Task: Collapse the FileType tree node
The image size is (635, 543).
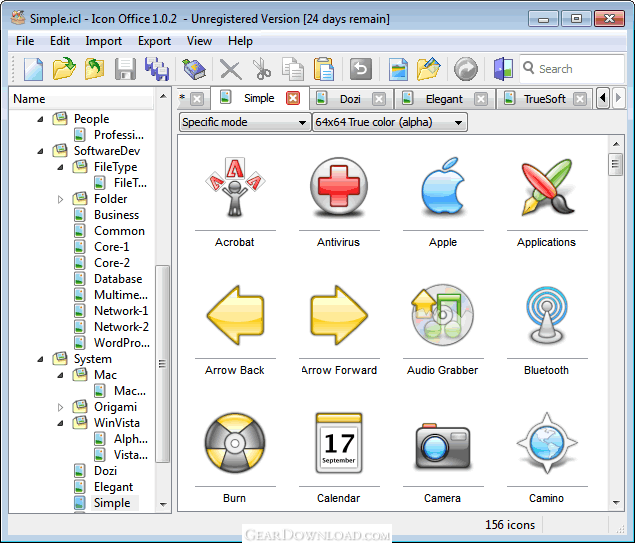Action: coord(60,167)
